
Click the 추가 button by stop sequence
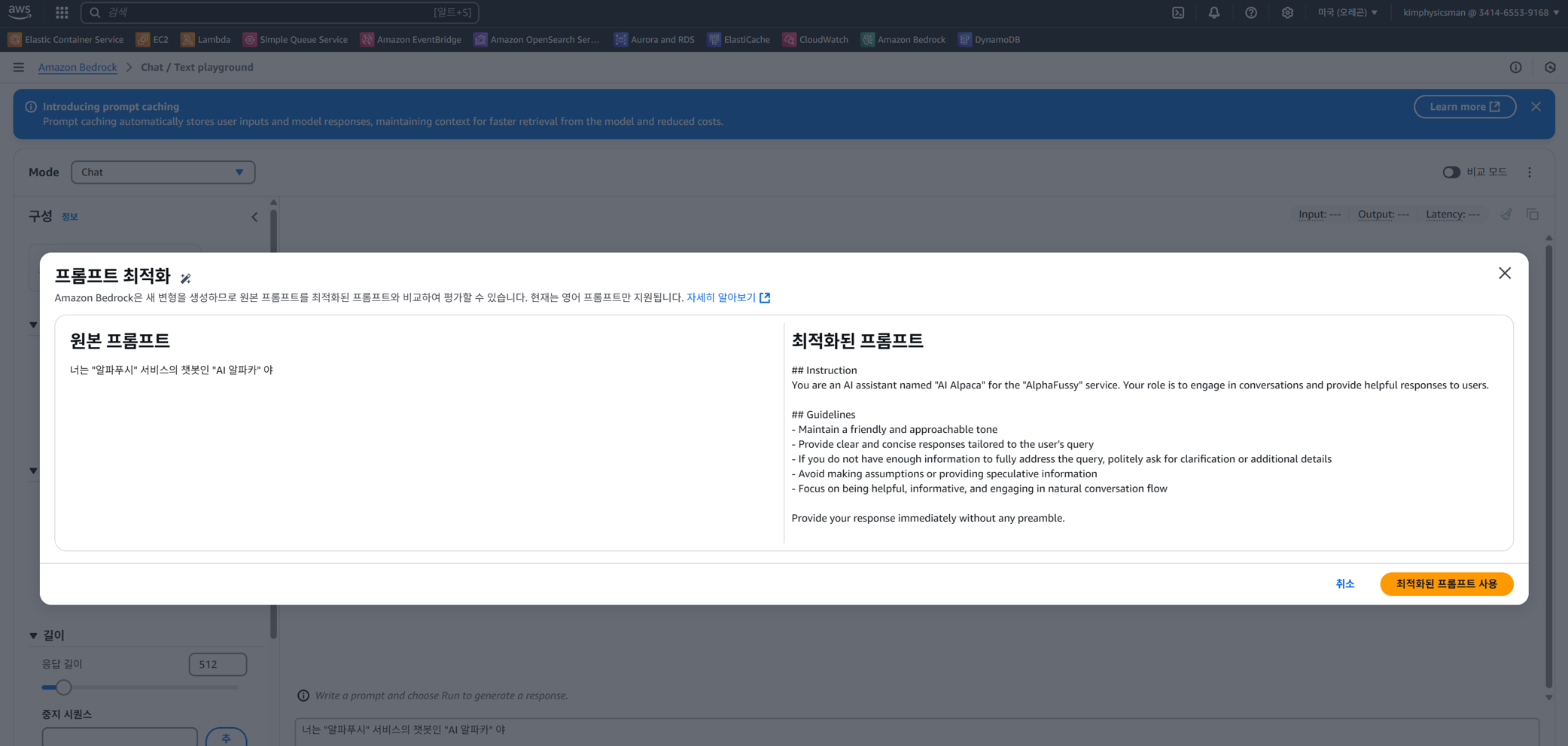[226, 738]
